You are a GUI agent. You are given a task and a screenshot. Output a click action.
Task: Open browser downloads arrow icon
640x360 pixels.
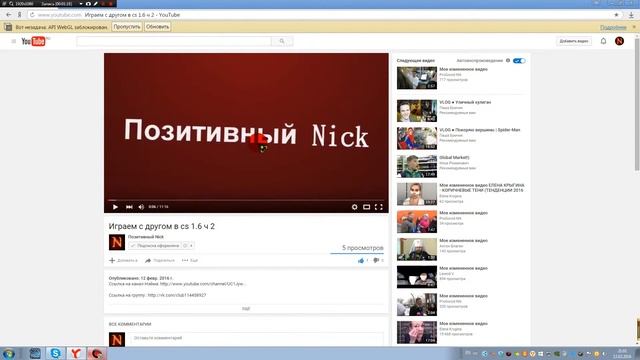click(x=631, y=15)
